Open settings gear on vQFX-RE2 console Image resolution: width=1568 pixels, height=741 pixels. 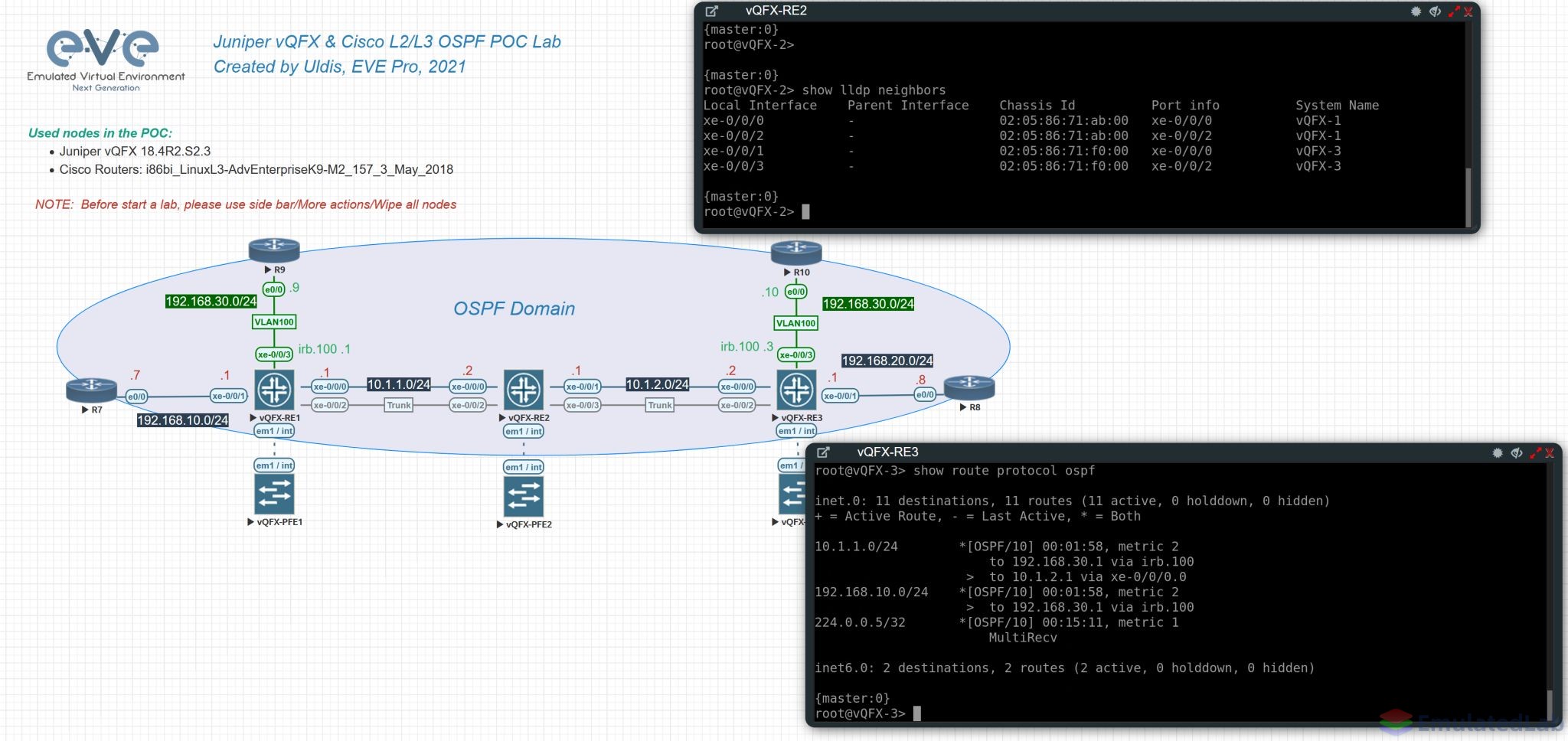pyautogui.click(x=1416, y=11)
